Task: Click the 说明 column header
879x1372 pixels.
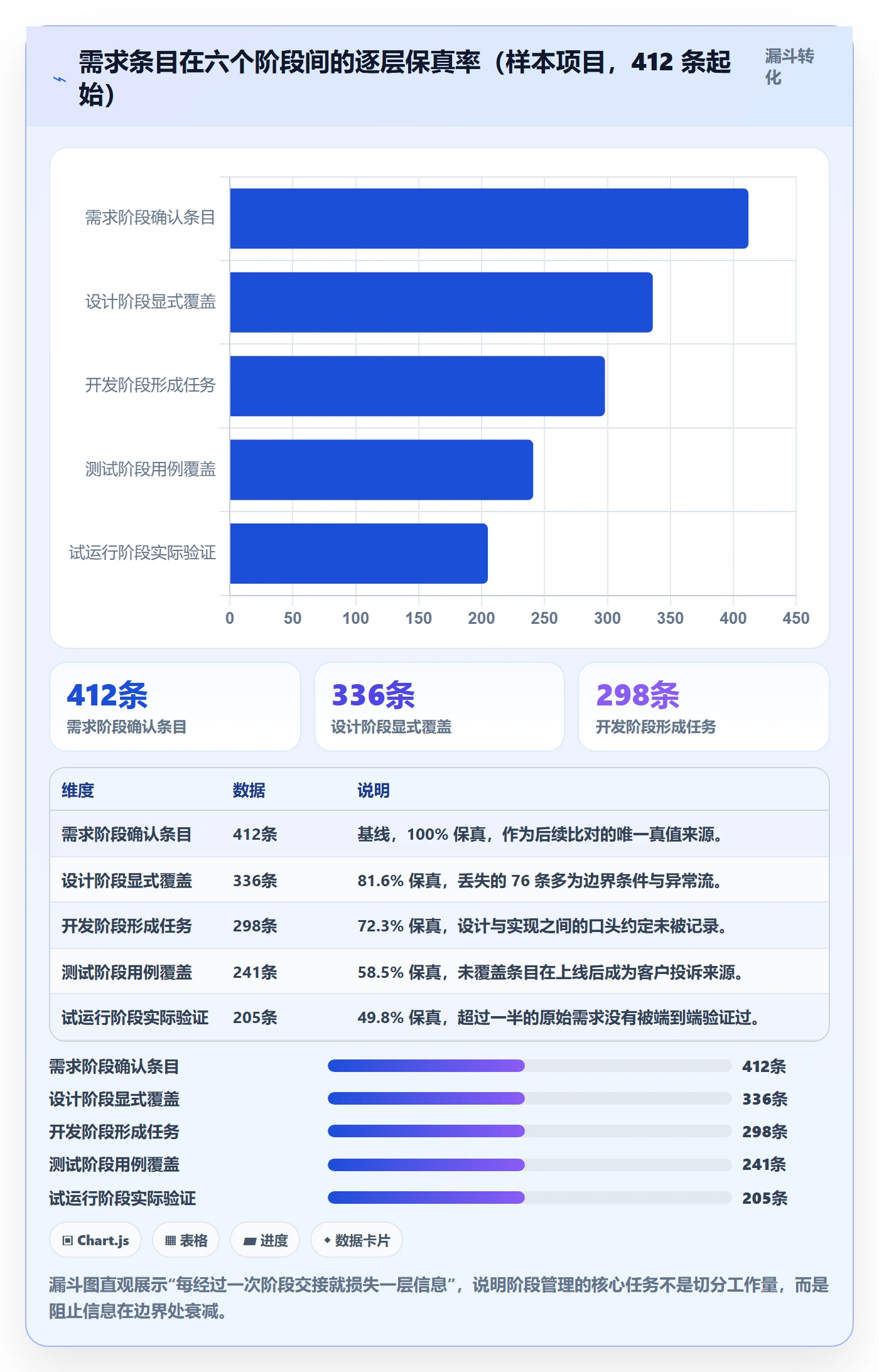Action: pyautogui.click(x=374, y=790)
